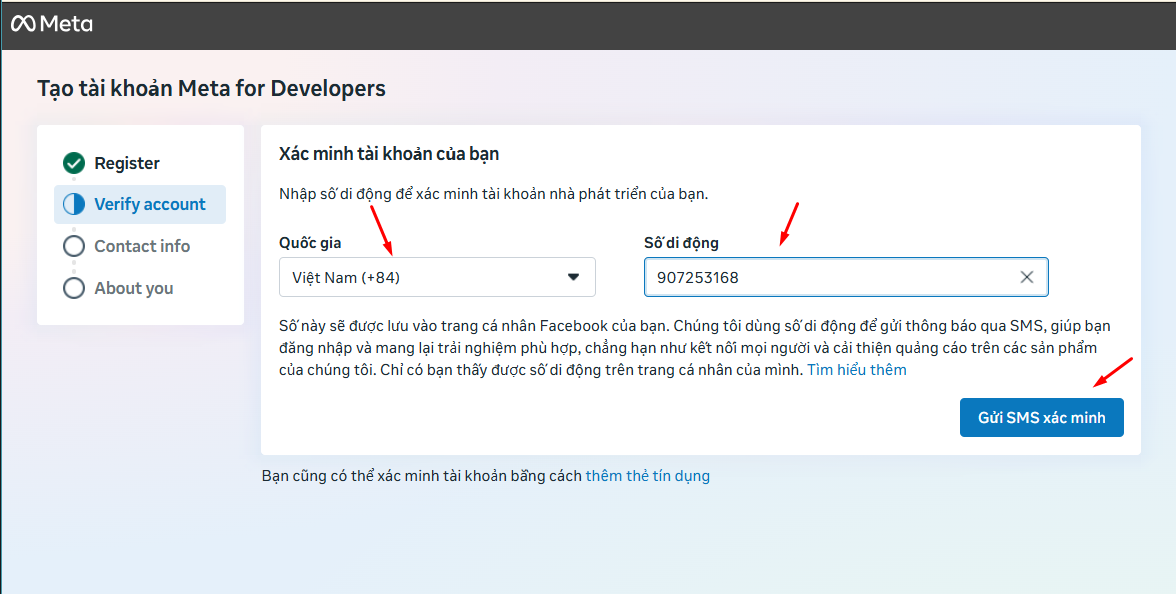
Task: Click the heading Tạo tài khoản Meta for Developers
Action: (212, 88)
